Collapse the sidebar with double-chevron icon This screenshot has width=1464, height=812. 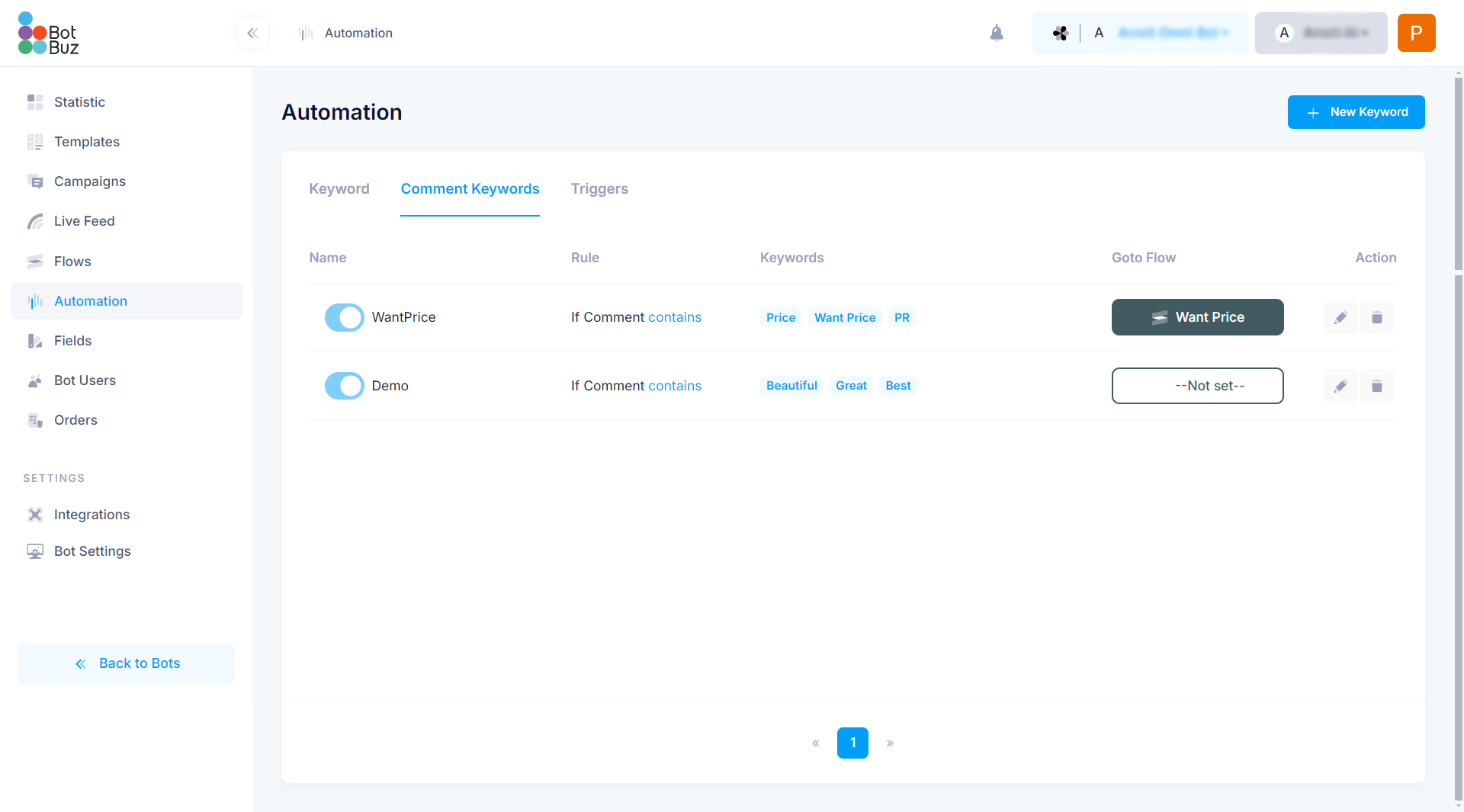pos(252,33)
